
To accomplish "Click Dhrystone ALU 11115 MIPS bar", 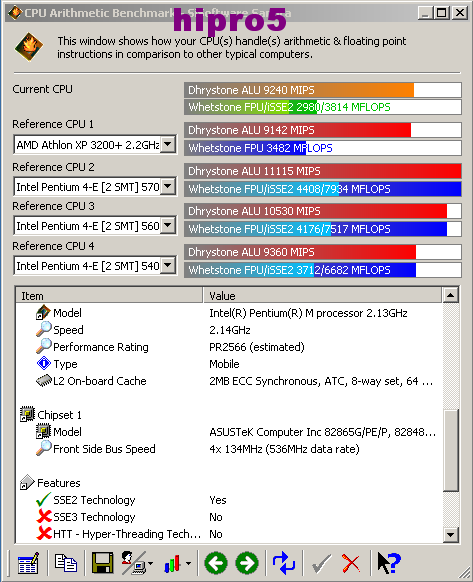I will click(323, 171).
